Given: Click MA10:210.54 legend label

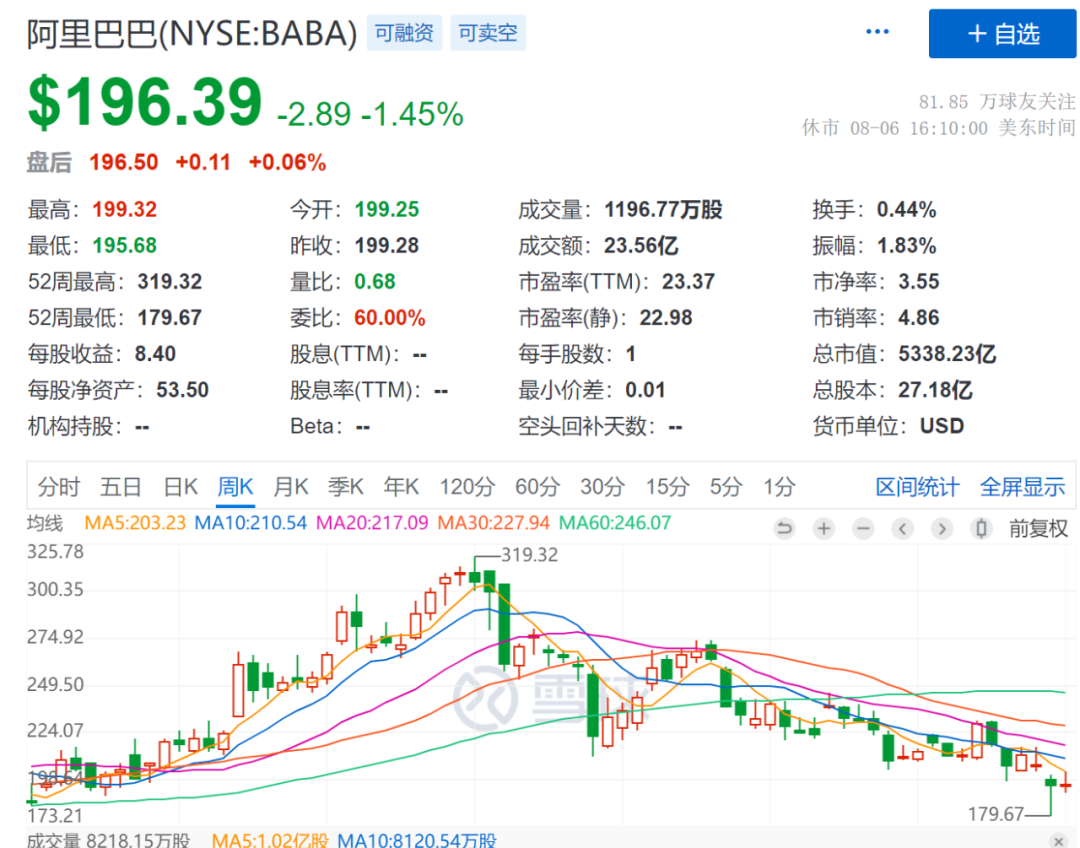Looking at the screenshot, I should tap(251, 523).
